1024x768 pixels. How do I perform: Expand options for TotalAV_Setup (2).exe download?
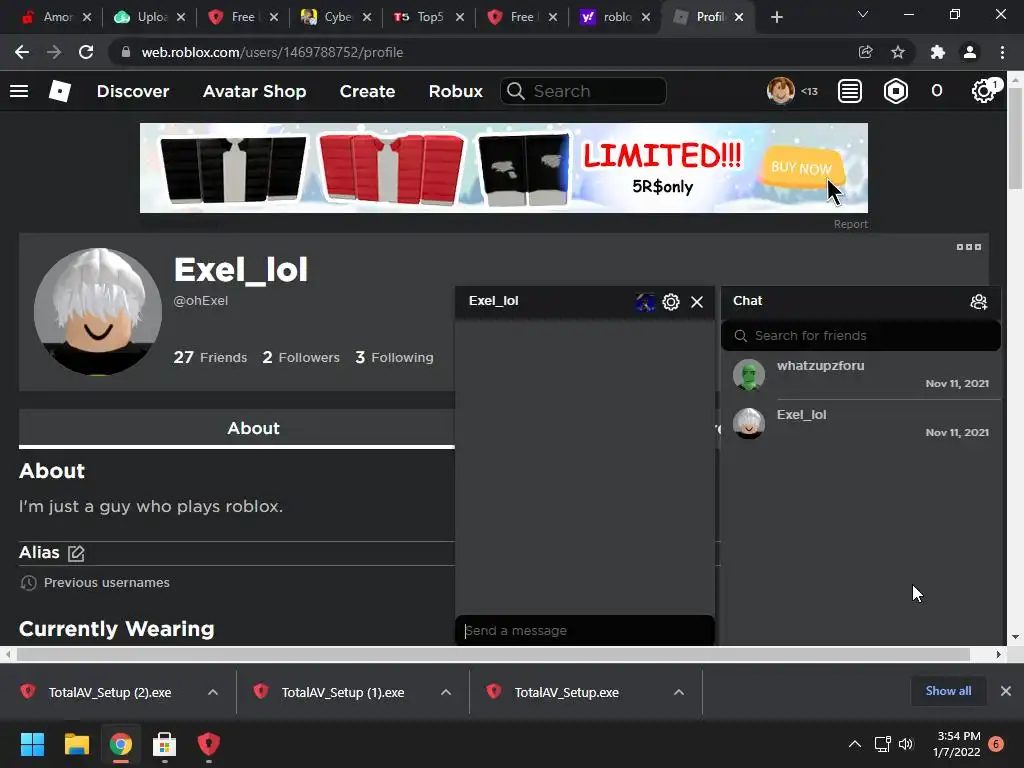click(x=213, y=692)
